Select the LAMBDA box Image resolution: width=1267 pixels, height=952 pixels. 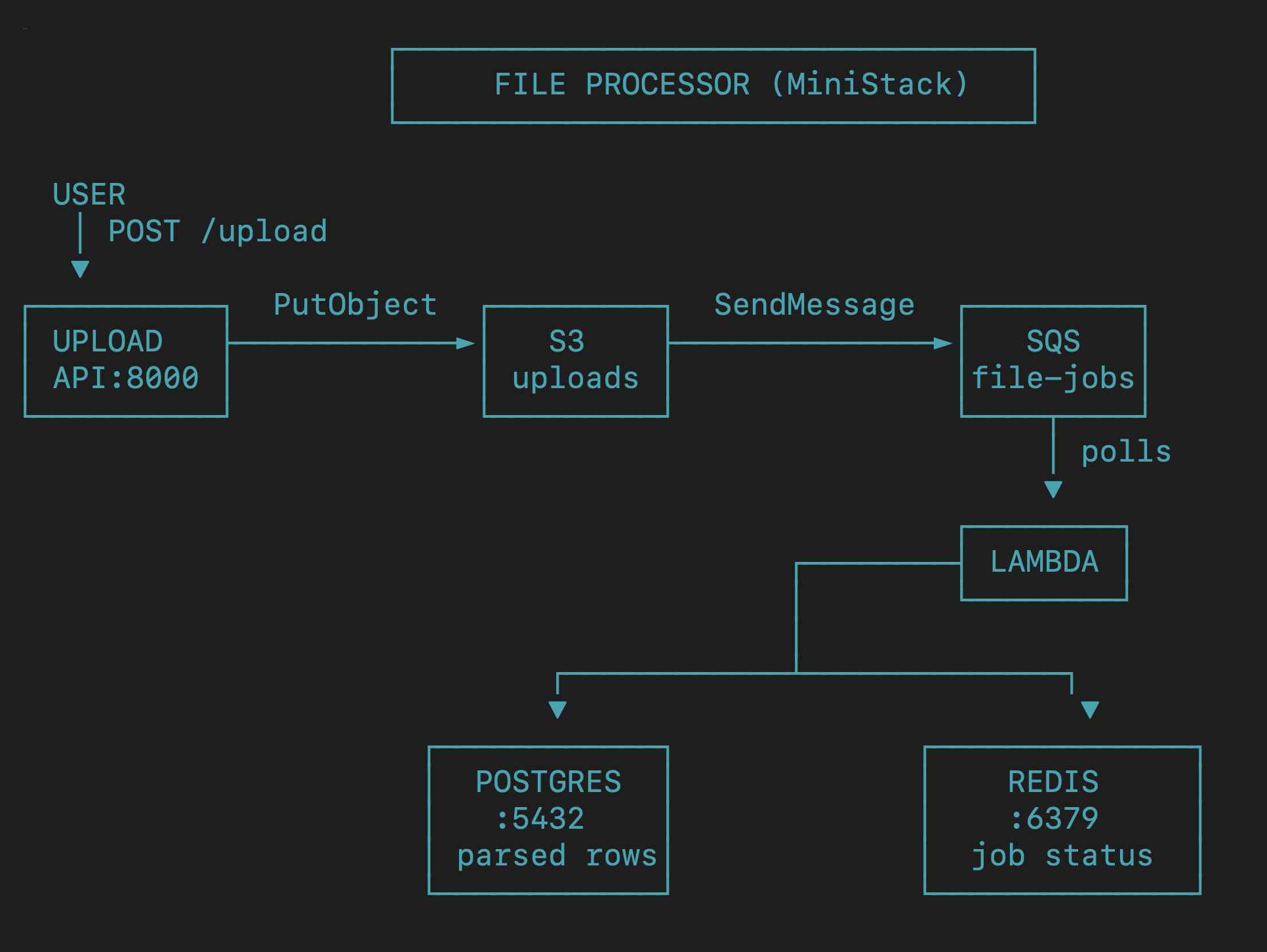click(1044, 563)
